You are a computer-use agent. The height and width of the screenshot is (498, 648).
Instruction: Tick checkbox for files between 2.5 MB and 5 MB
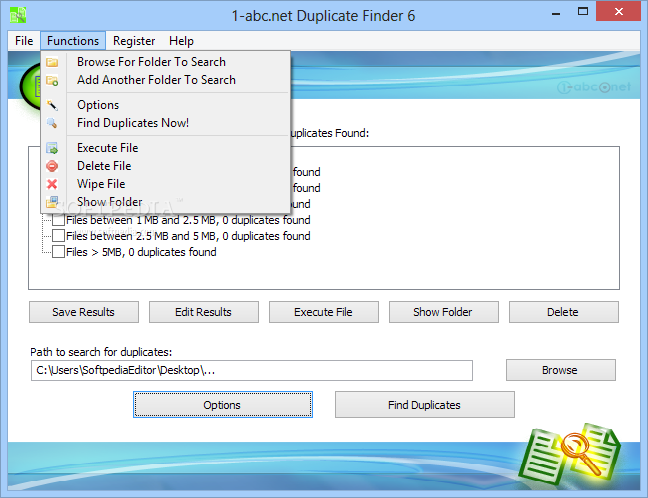click(59, 236)
